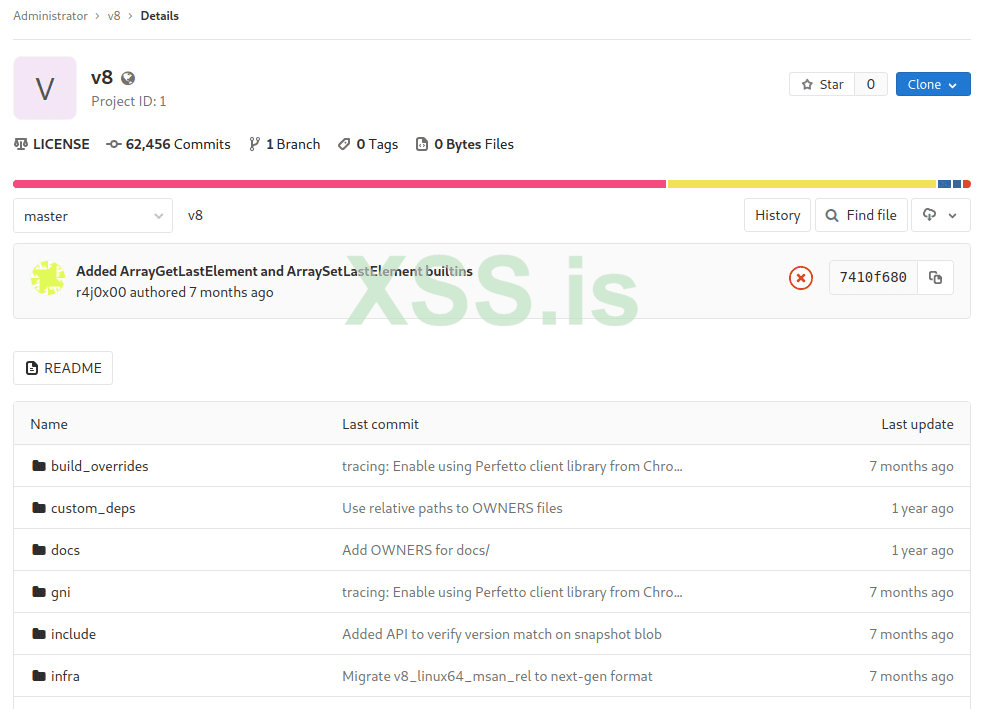Click the public visibility globe icon
Screen dimensions: 982x709
tap(128, 78)
